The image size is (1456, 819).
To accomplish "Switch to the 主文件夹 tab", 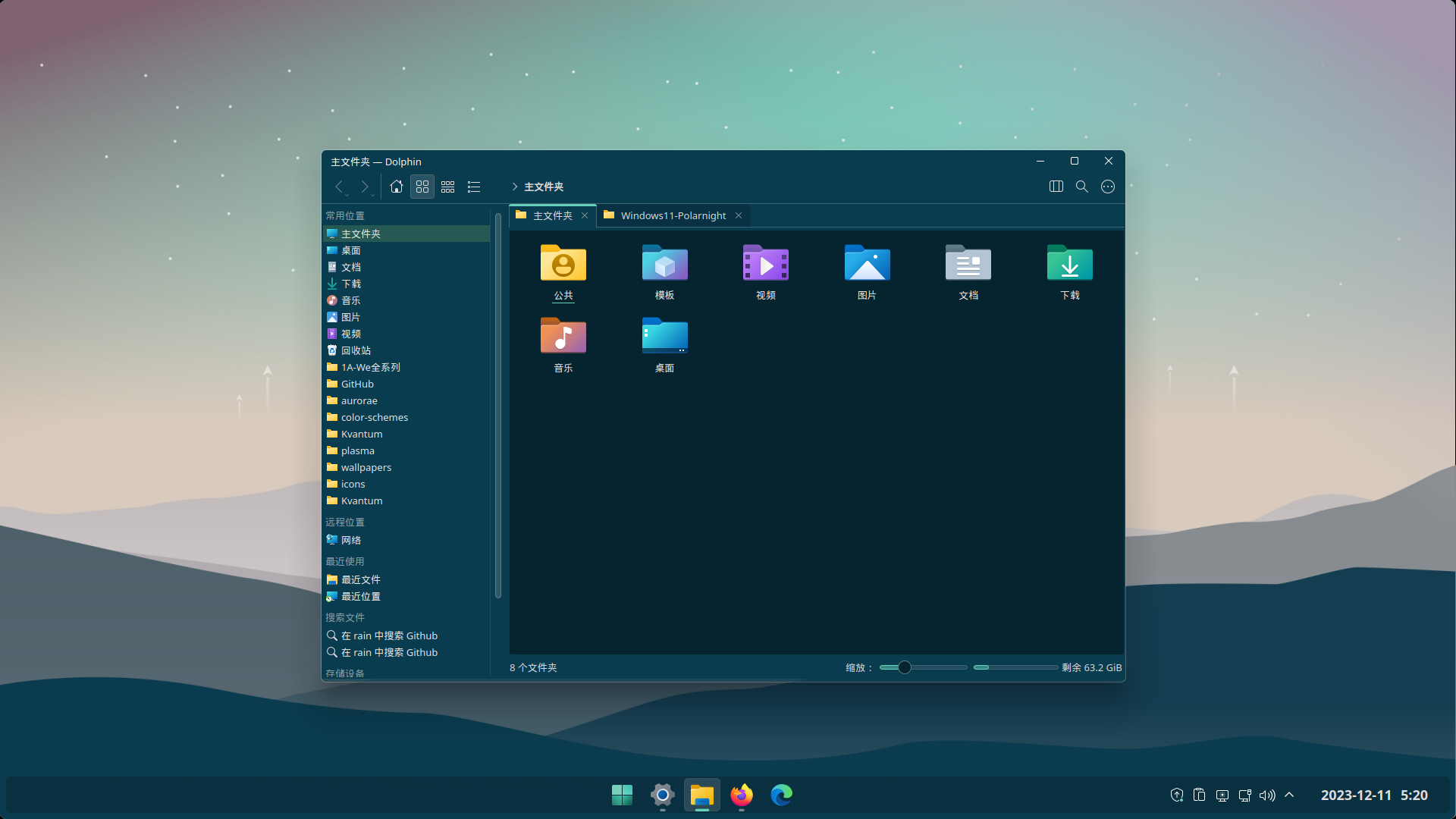I will coord(553,216).
